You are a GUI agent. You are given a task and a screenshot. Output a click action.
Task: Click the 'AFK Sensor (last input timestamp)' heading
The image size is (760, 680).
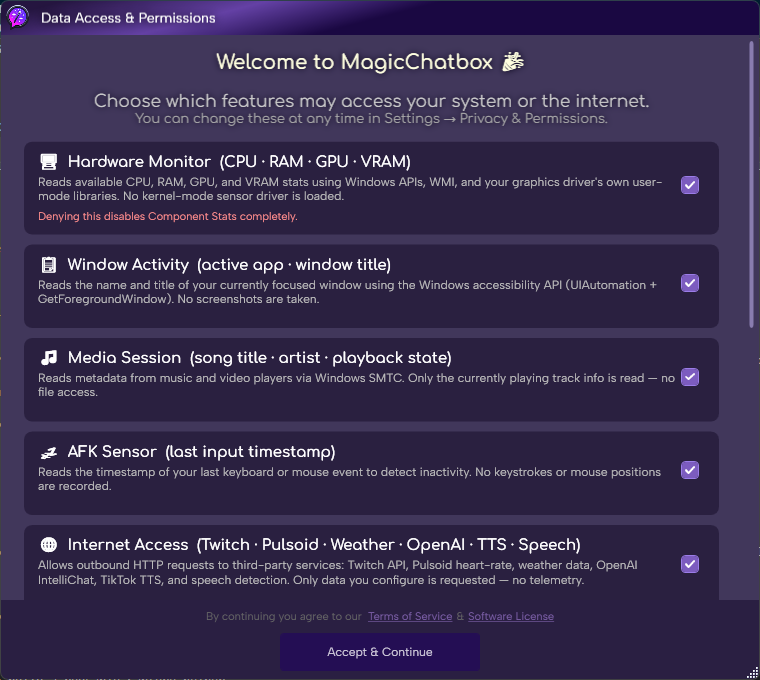[201, 452]
